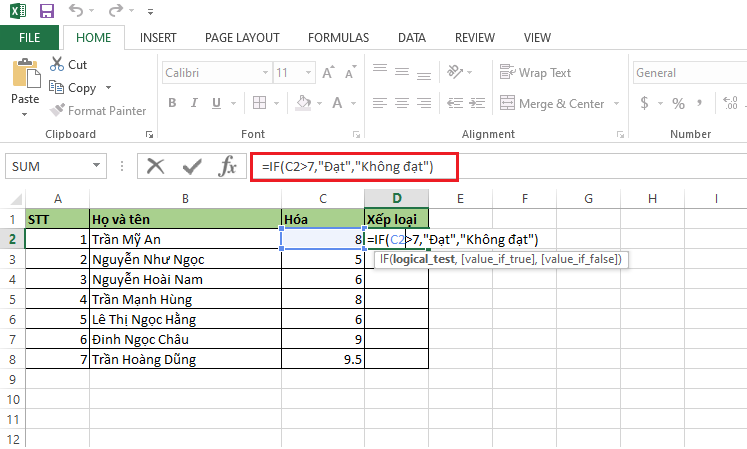The width and height of the screenshot is (747, 449).
Task: Click the Align Right icon
Action: 424,102
